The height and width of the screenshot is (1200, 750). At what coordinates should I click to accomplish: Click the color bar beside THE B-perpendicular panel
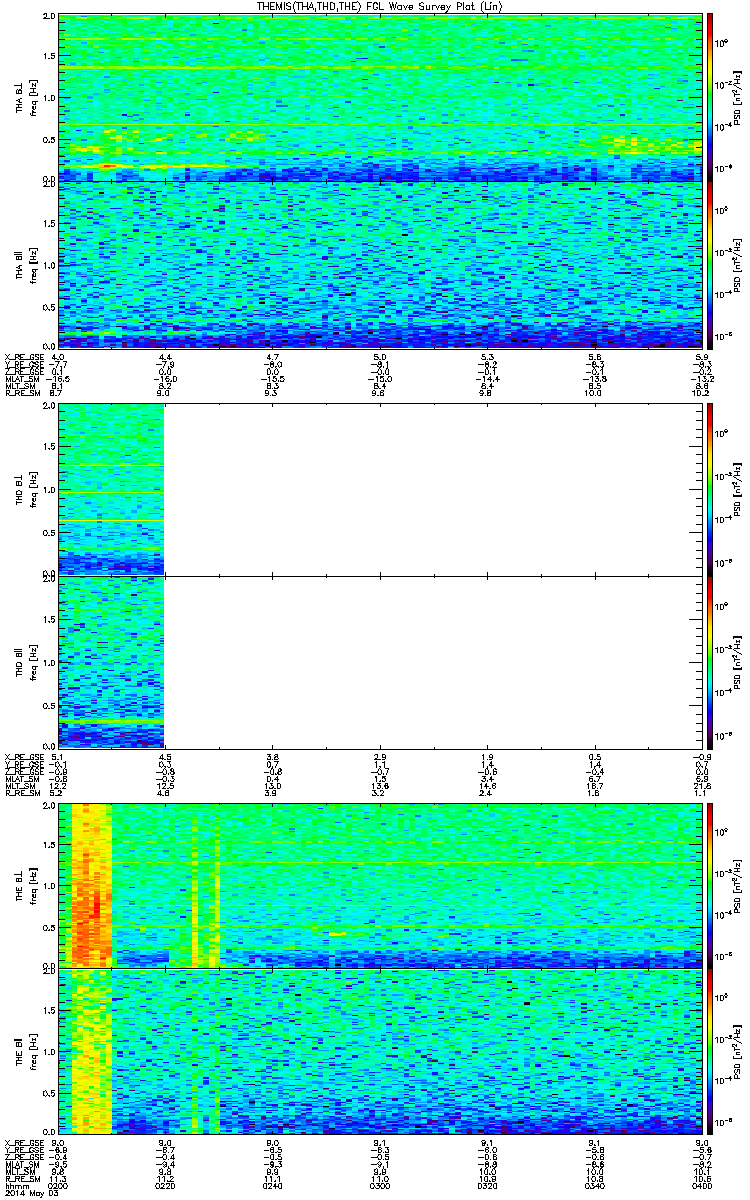[x=711, y=885]
